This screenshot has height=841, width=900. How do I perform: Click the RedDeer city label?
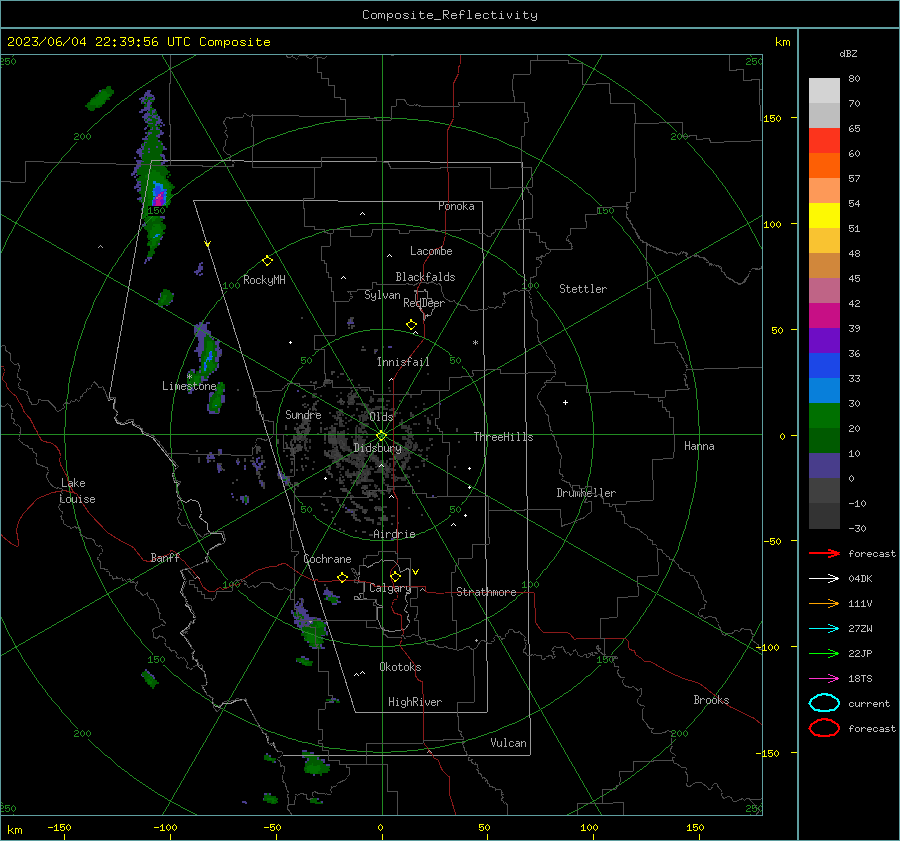click(x=424, y=303)
